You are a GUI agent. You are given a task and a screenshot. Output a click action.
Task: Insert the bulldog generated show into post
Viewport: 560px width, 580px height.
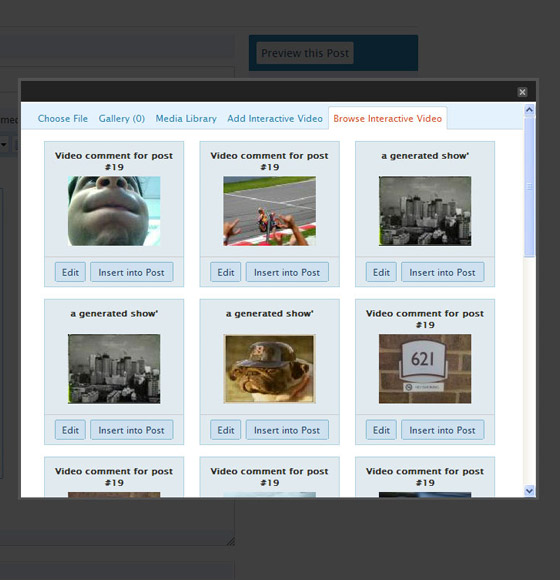click(287, 430)
